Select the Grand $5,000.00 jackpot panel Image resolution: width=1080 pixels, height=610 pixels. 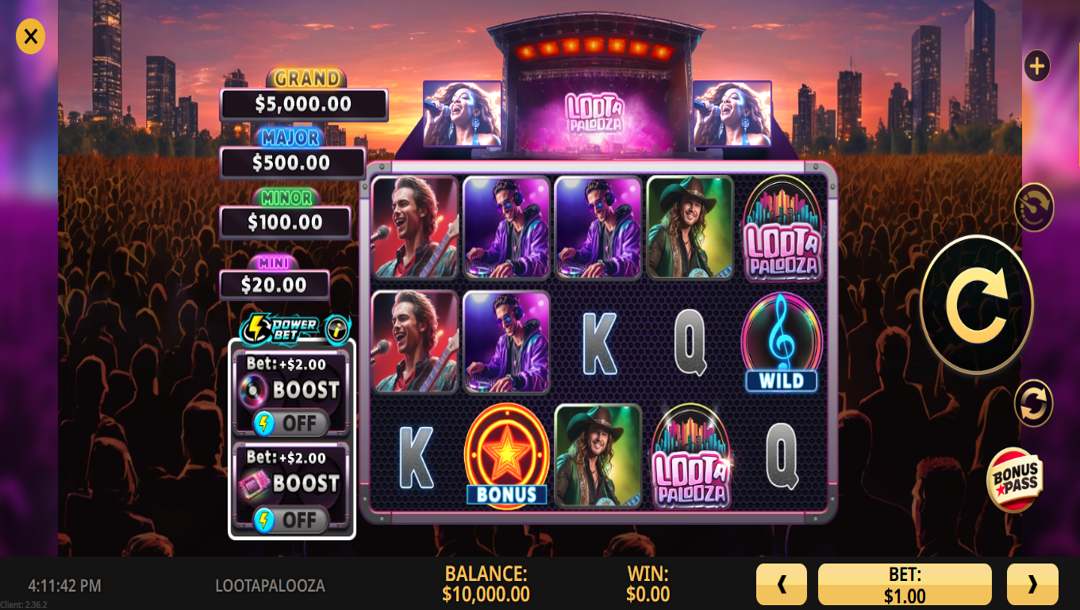coord(304,96)
